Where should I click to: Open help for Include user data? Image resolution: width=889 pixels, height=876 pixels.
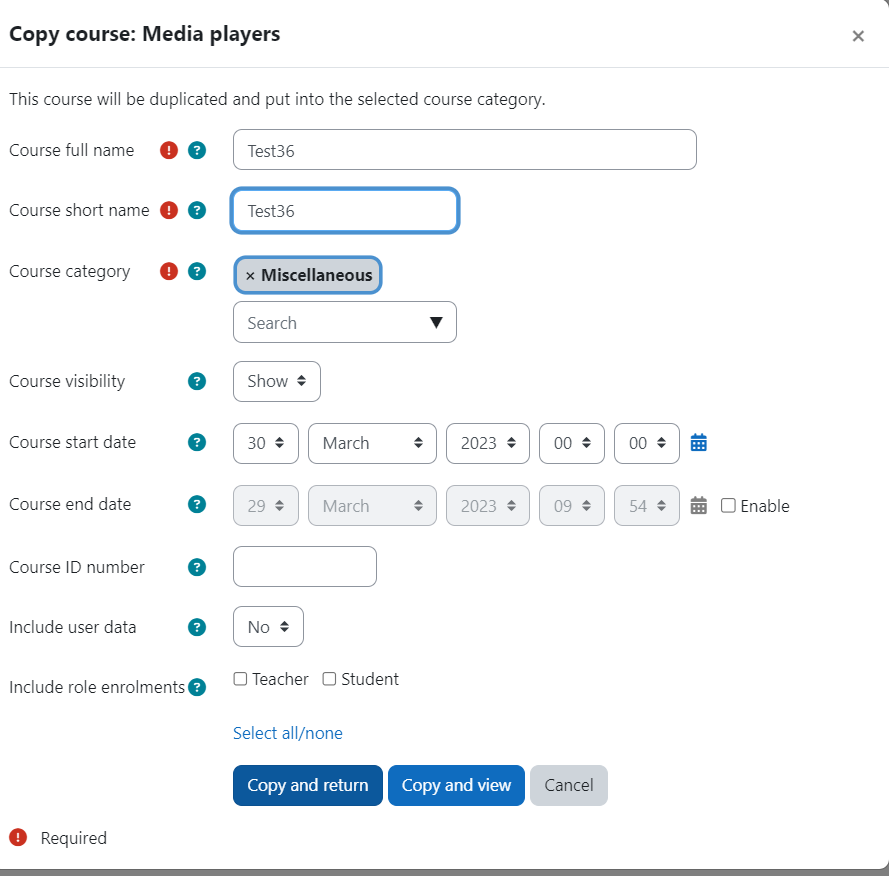tap(197, 627)
